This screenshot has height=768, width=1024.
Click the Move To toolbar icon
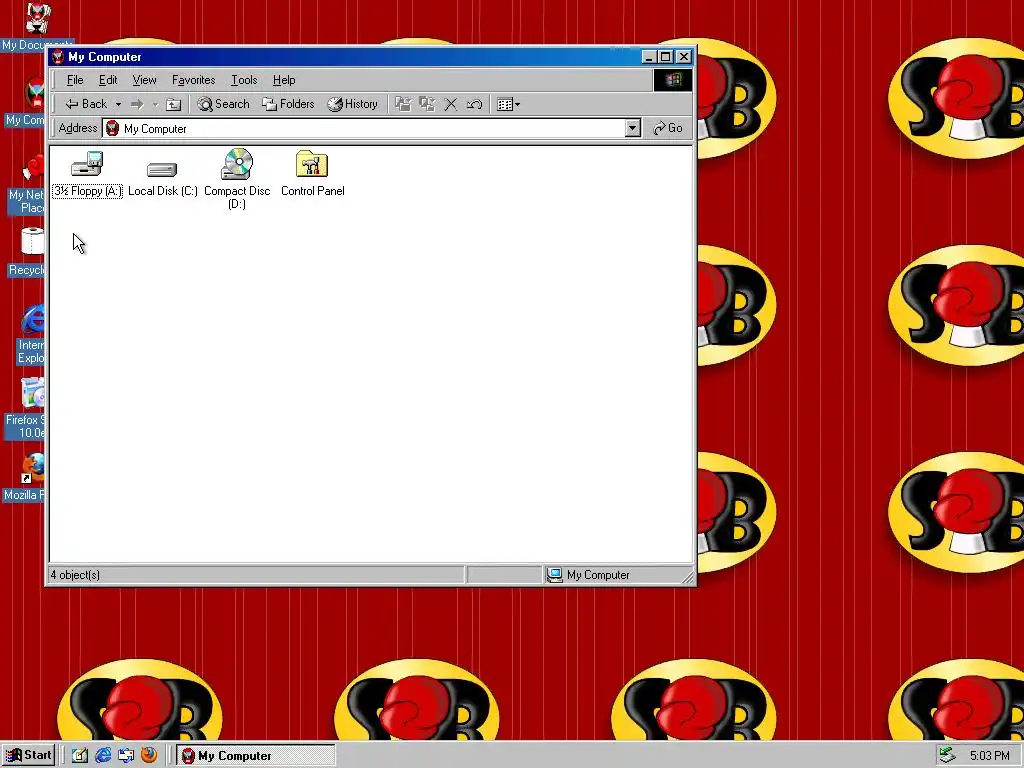pyautogui.click(x=404, y=104)
